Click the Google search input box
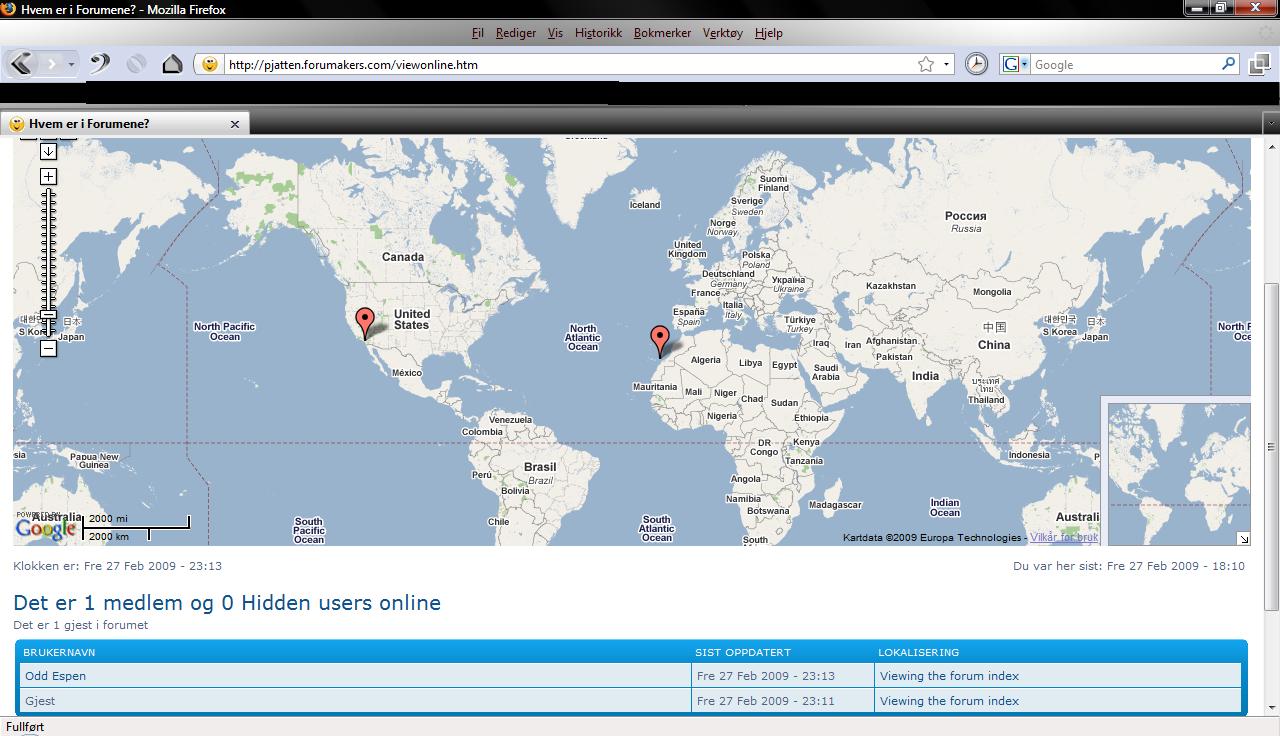The width and height of the screenshot is (1280, 736). [1125, 64]
